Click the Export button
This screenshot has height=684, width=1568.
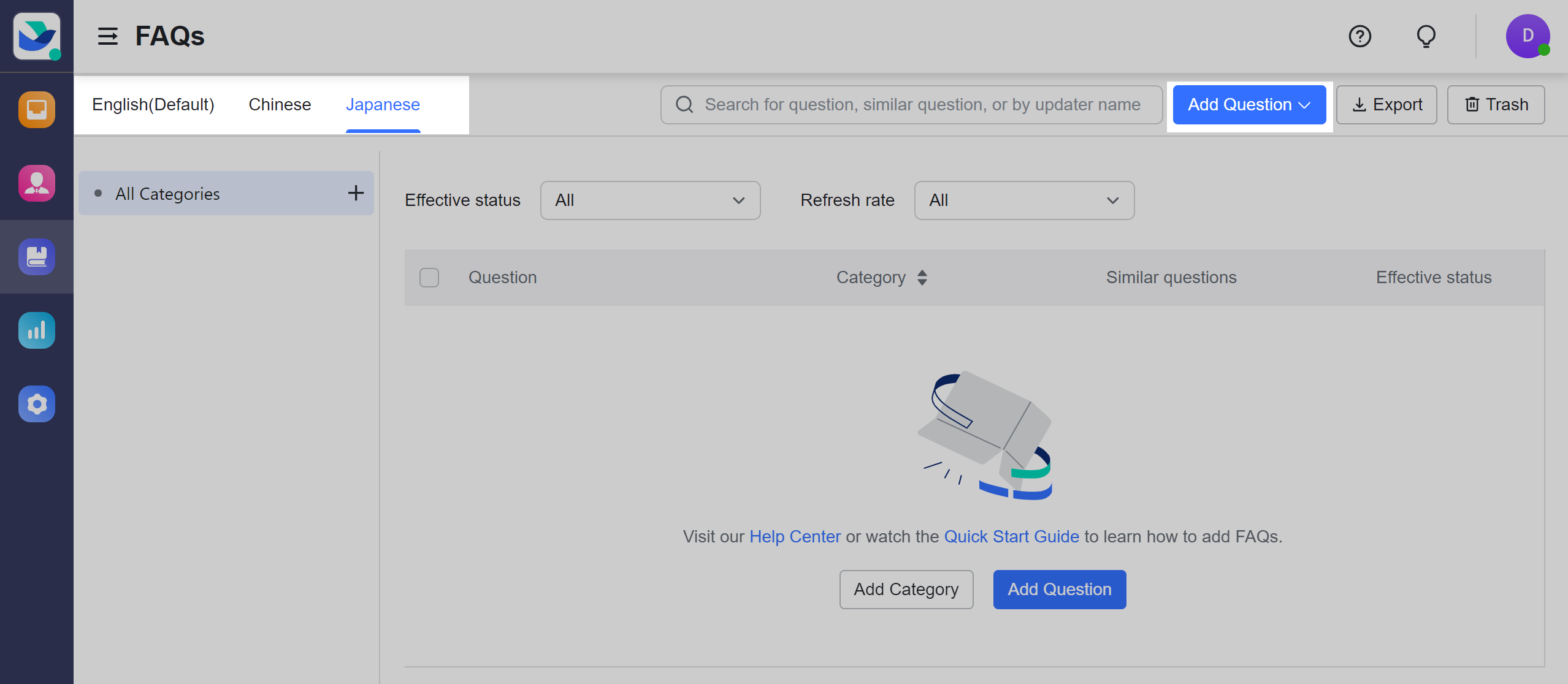pos(1386,105)
